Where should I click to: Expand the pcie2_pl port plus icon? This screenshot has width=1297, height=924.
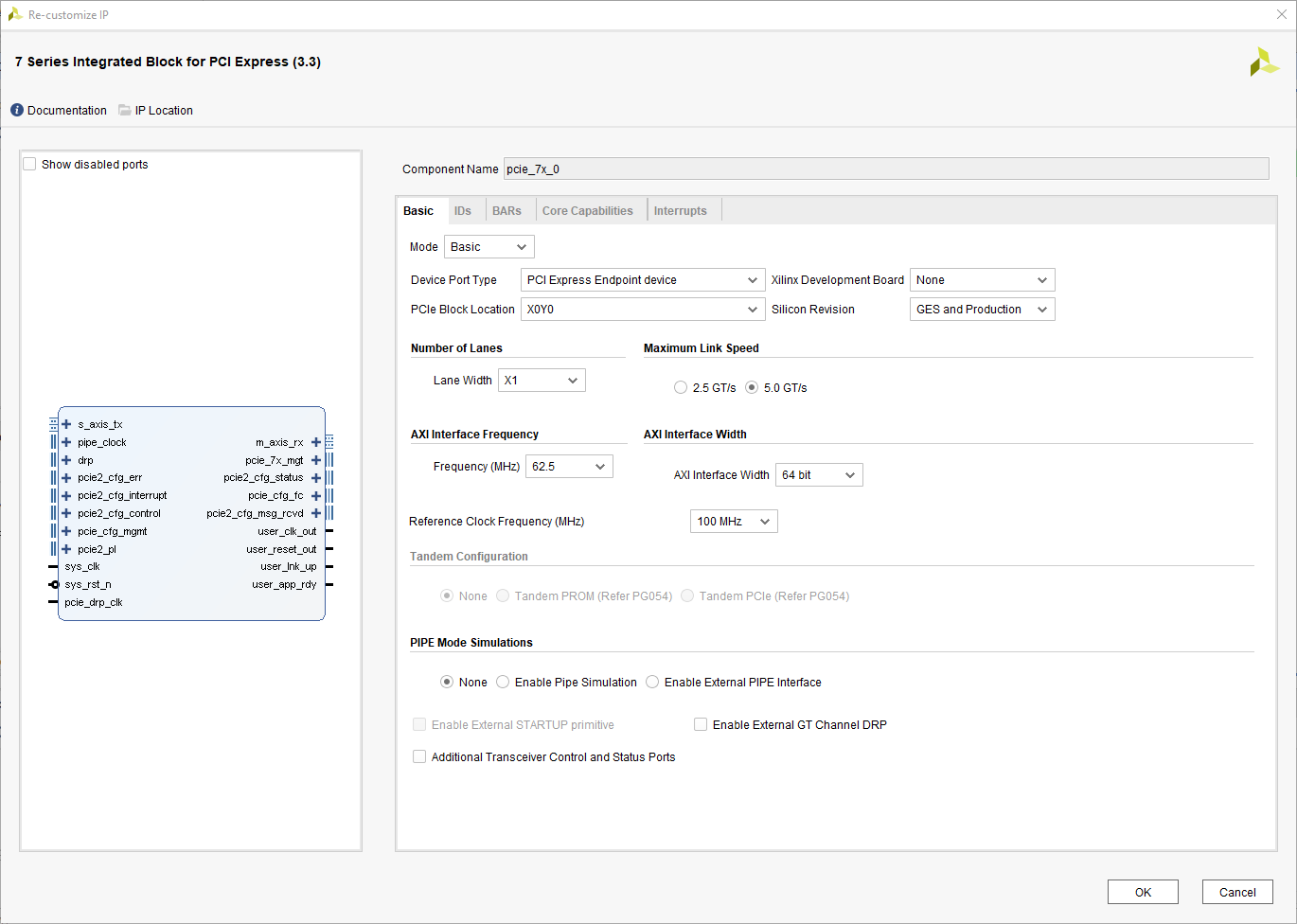coord(66,549)
